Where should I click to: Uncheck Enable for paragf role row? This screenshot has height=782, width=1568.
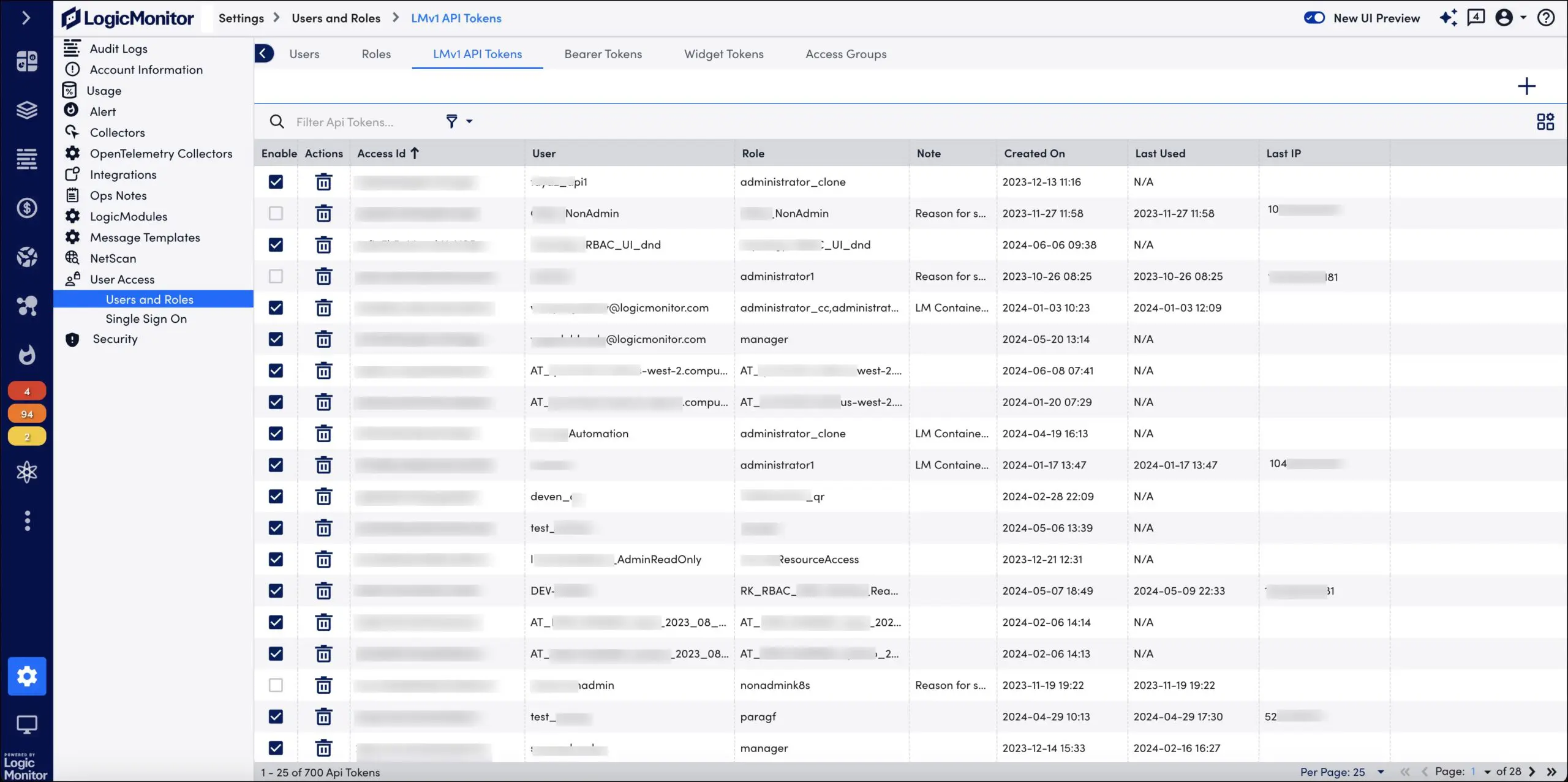pos(276,716)
